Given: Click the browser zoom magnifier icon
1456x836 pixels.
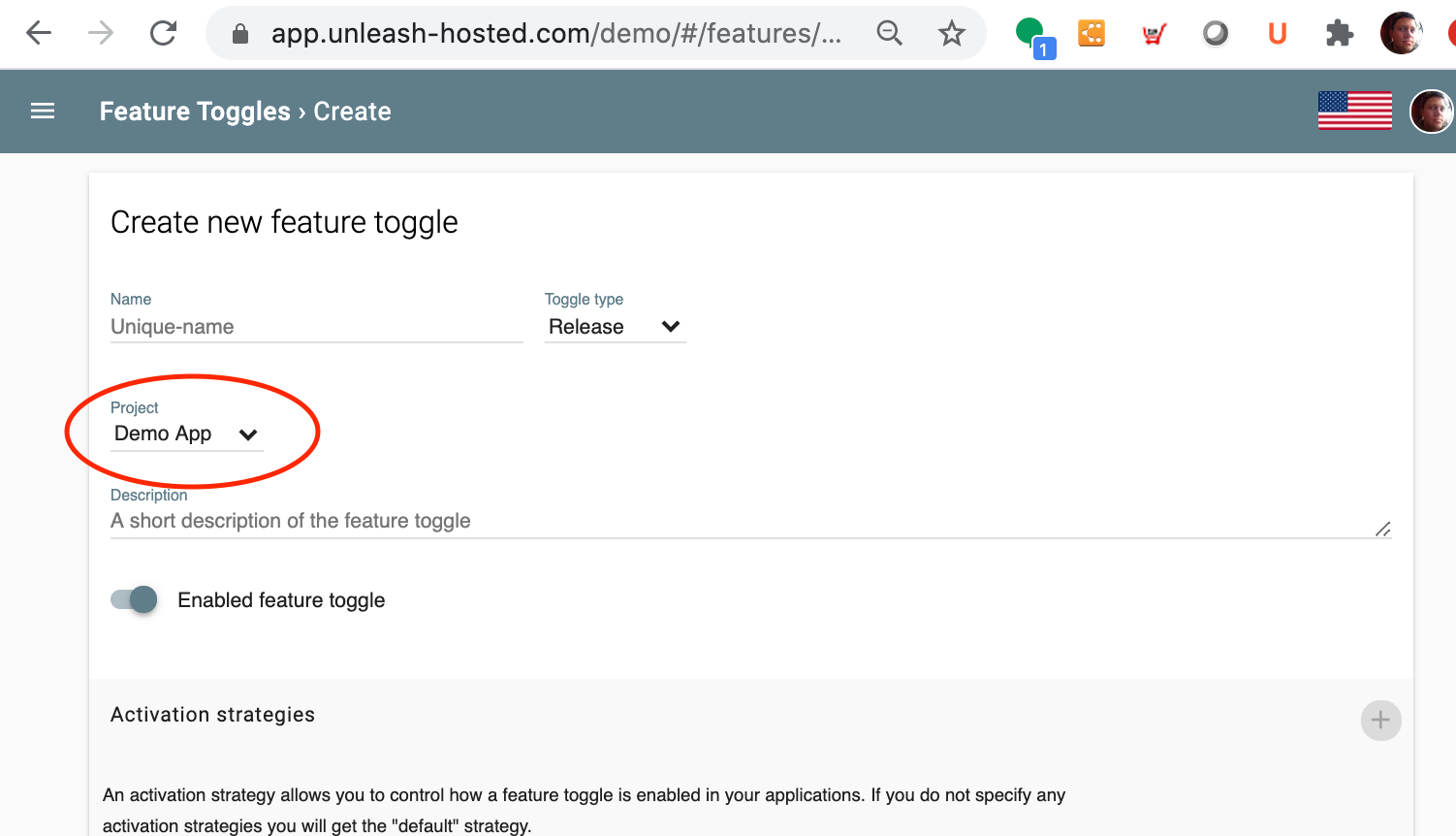Looking at the screenshot, I should point(889,34).
